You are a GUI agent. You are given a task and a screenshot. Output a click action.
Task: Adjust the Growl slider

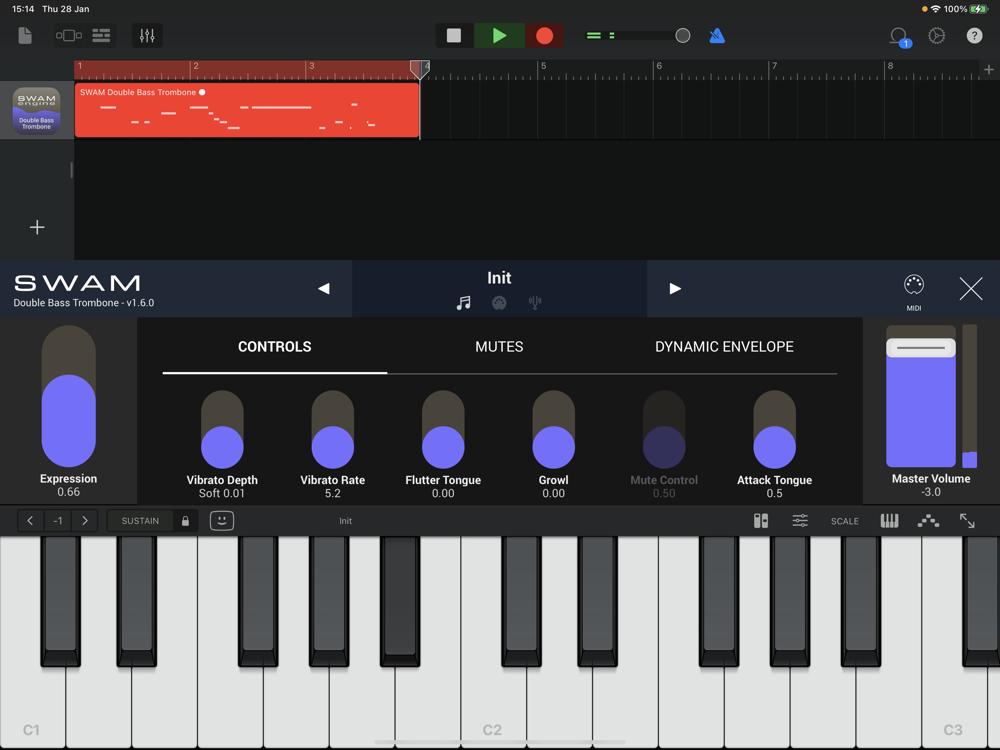554,430
